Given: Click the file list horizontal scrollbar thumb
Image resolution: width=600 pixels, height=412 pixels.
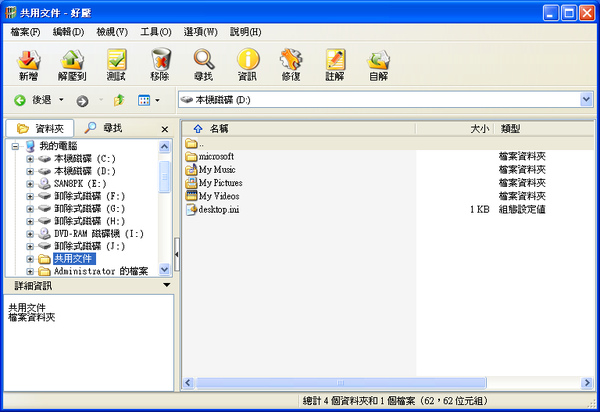Looking at the screenshot, I should [x=341, y=383].
